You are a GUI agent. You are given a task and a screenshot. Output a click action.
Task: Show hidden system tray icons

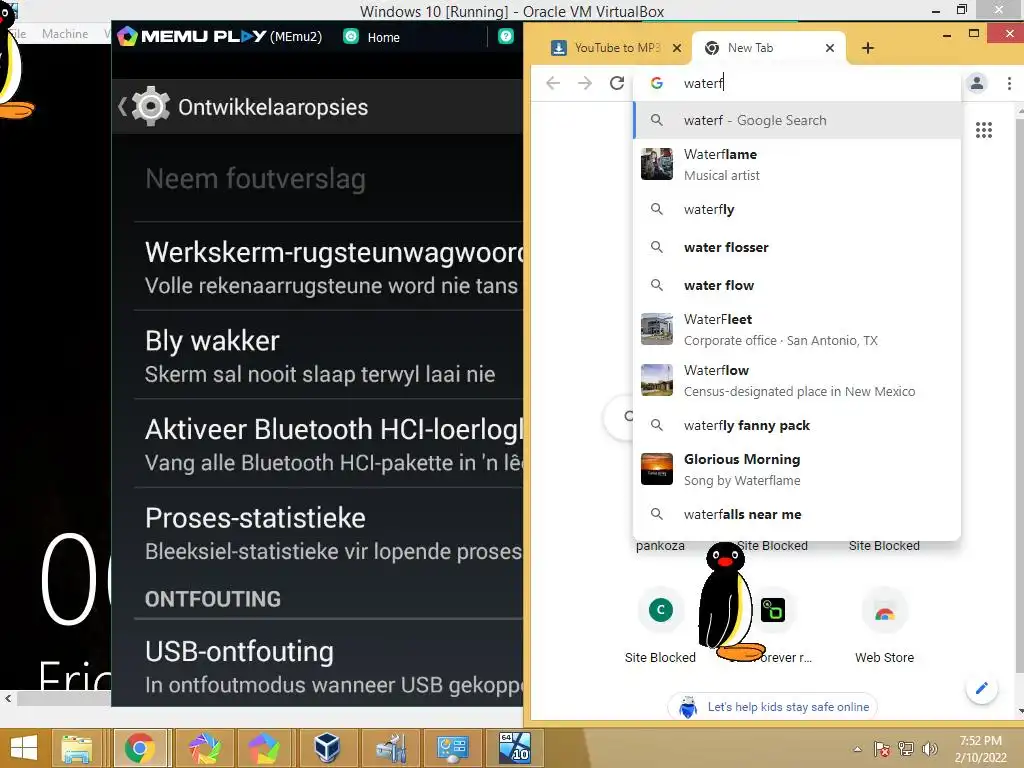click(x=857, y=749)
